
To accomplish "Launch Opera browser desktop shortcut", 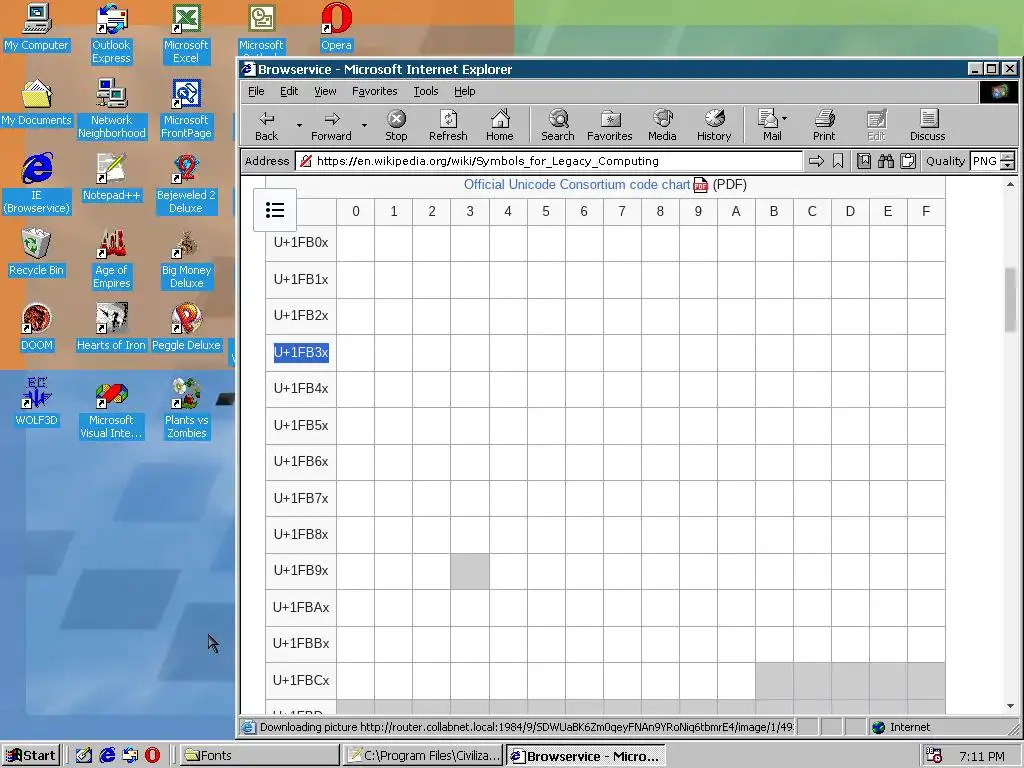I will [336, 27].
